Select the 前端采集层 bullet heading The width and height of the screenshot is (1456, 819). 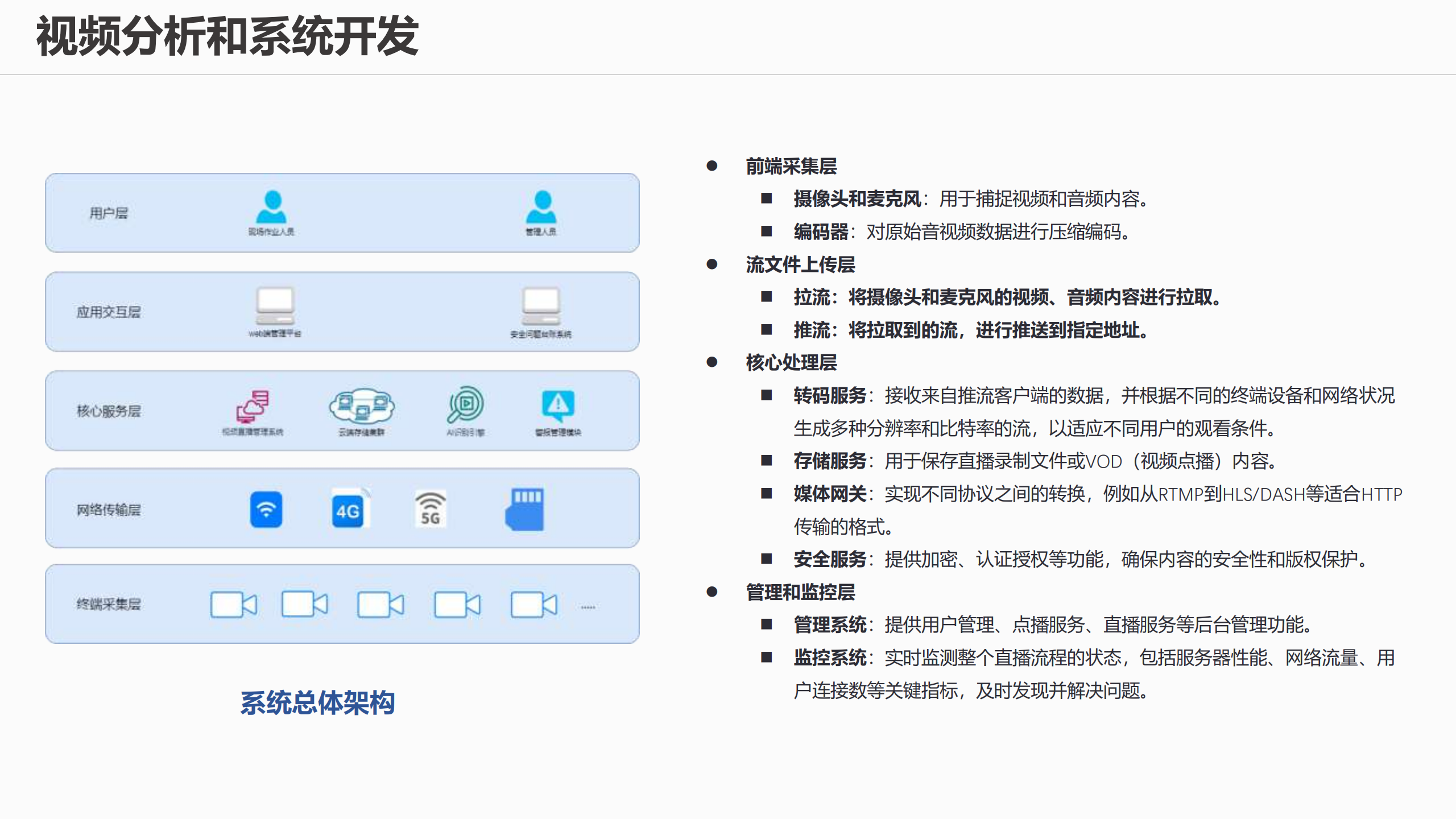click(791, 166)
